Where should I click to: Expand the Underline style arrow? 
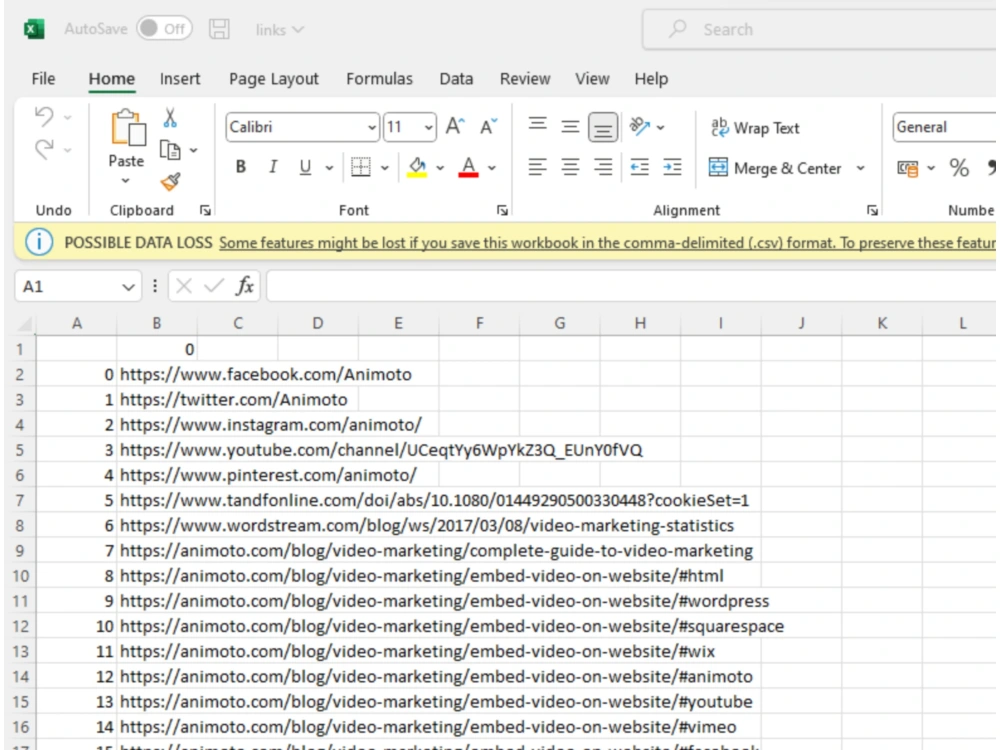point(329,168)
